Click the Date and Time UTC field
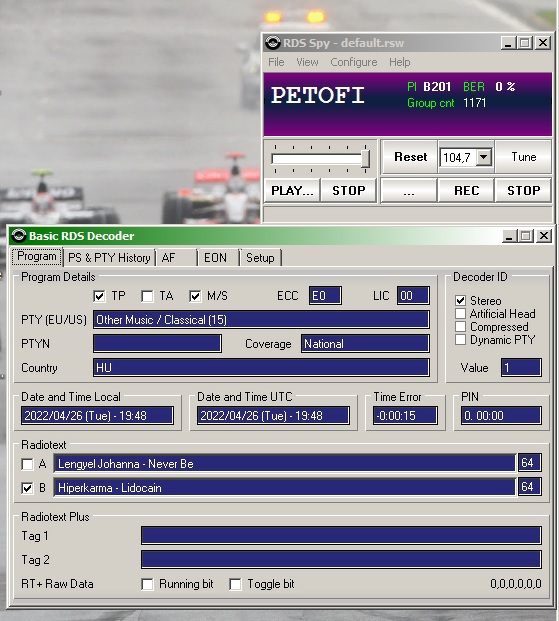Image resolution: width=559 pixels, height=621 pixels. pyautogui.click(x=273, y=415)
